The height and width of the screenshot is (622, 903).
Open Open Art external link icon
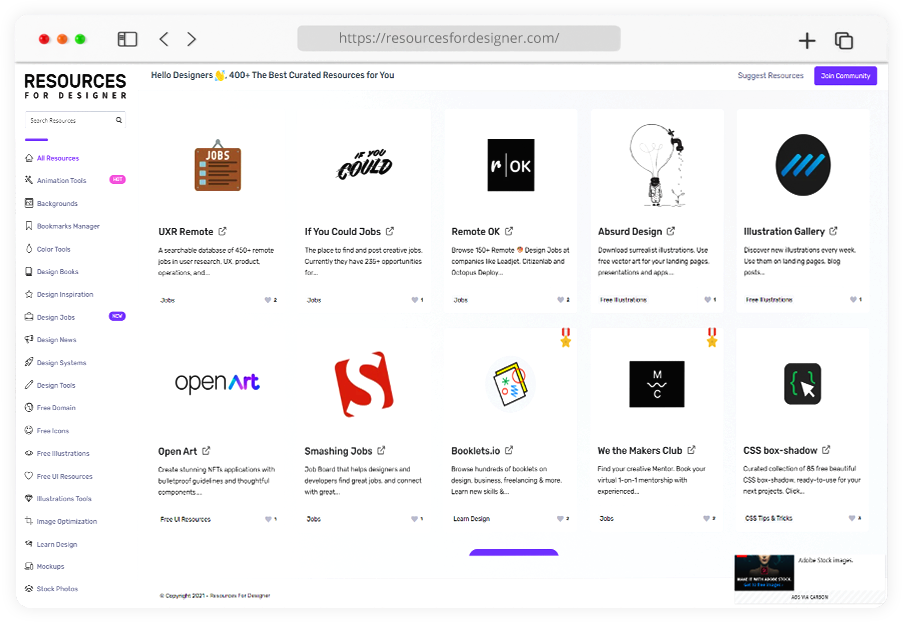point(206,450)
